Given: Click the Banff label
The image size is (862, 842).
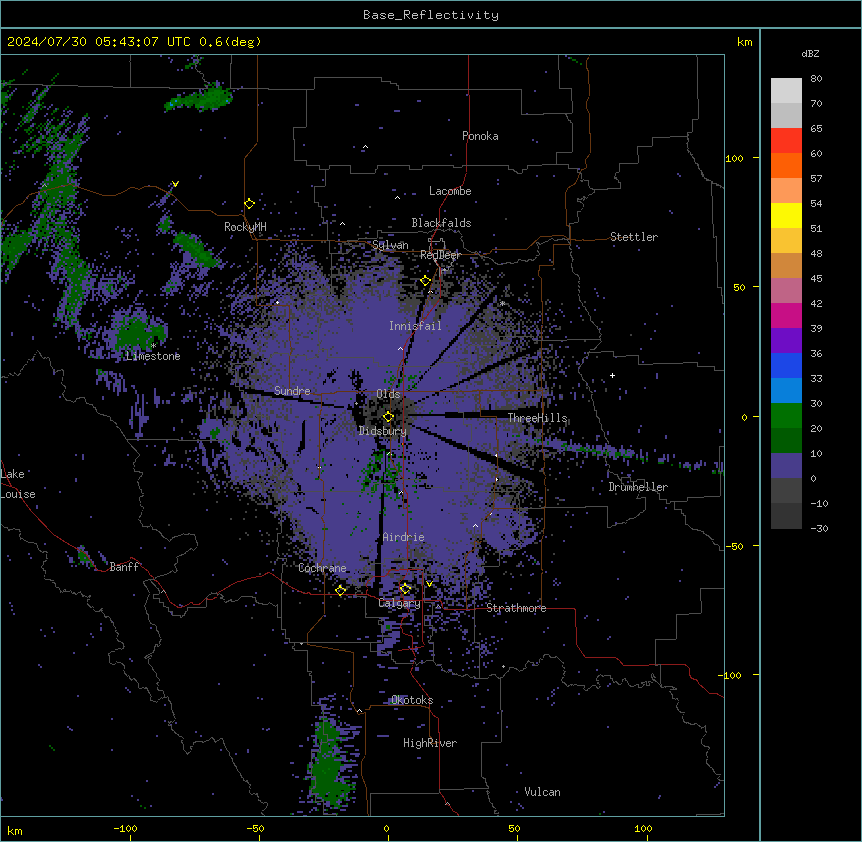Looking at the screenshot, I should [x=124, y=567].
